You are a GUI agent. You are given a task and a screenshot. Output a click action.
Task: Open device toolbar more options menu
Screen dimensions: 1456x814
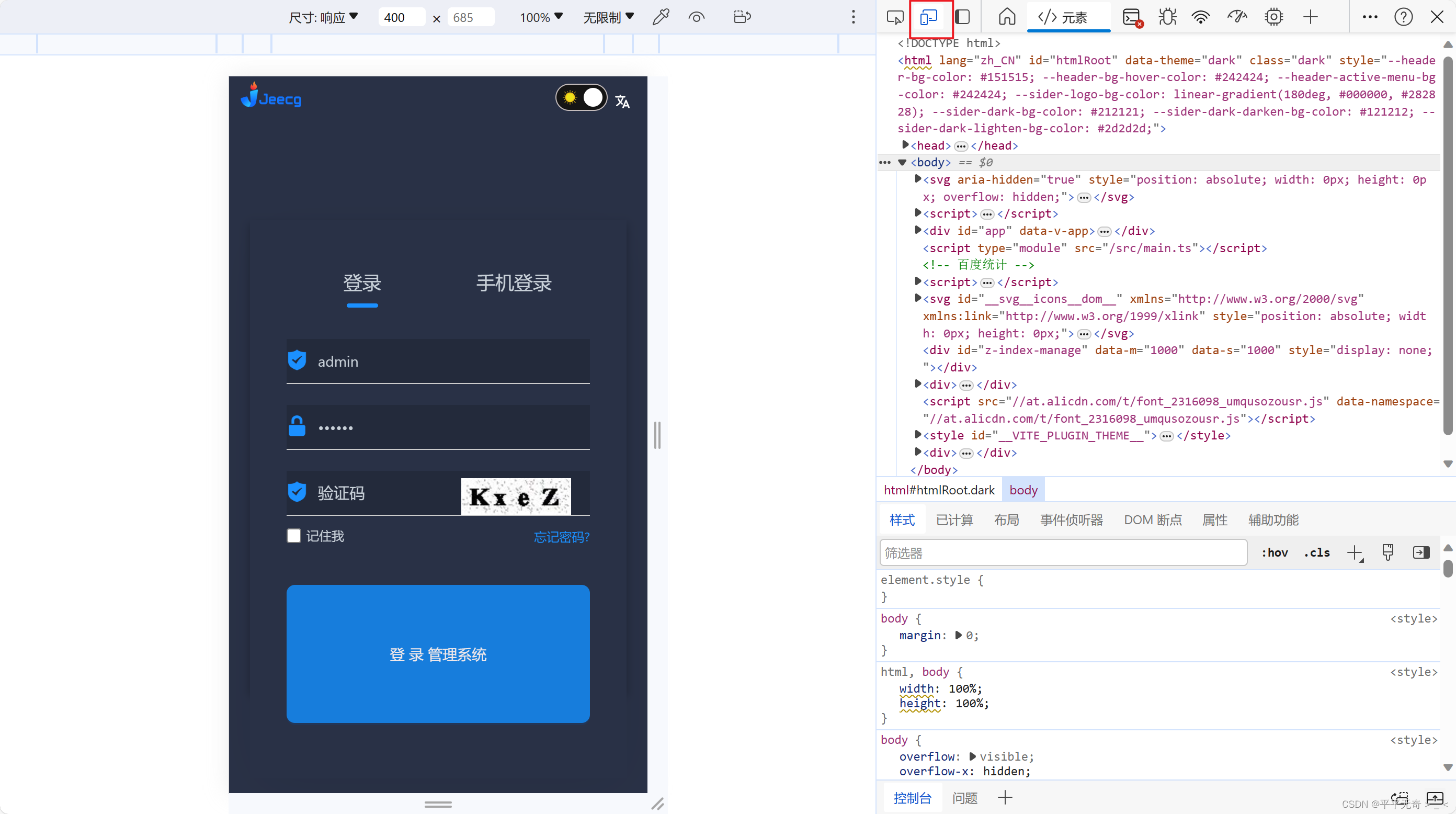[x=853, y=17]
